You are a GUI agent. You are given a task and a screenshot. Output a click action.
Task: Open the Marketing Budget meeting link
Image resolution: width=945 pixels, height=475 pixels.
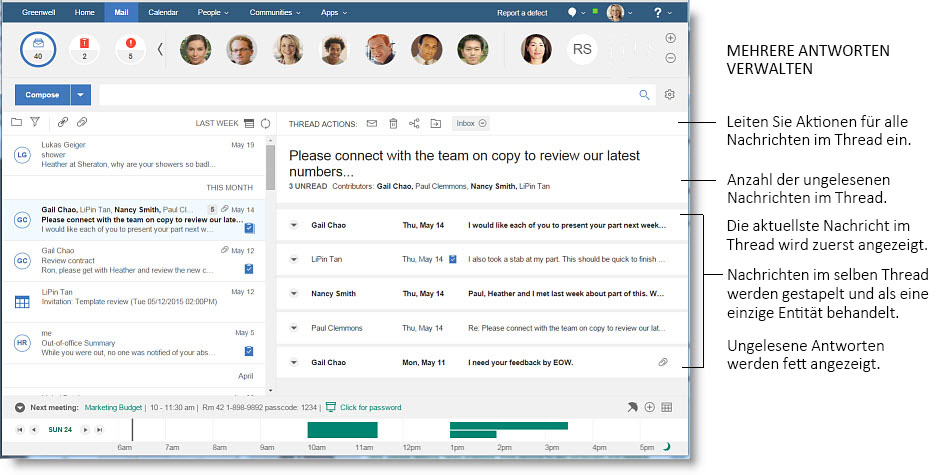tap(113, 407)
